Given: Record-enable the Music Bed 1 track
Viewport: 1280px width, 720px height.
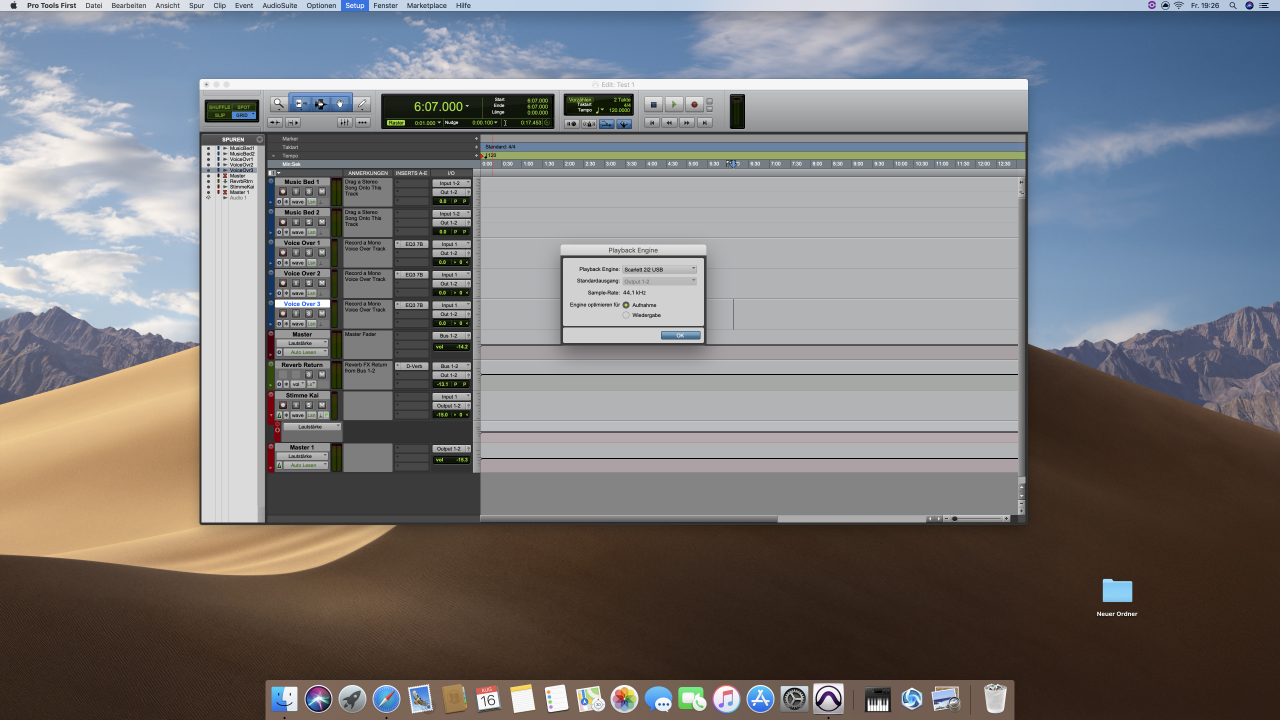Looking at the screenshot, I should click(283, 192).
